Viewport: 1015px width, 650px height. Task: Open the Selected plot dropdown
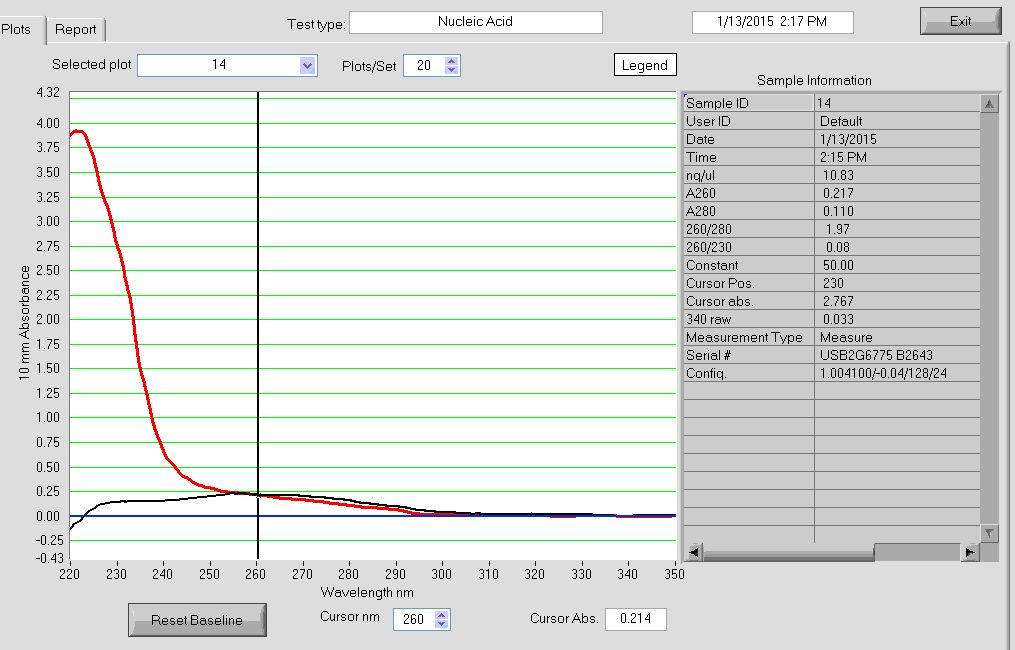(307, 66)
